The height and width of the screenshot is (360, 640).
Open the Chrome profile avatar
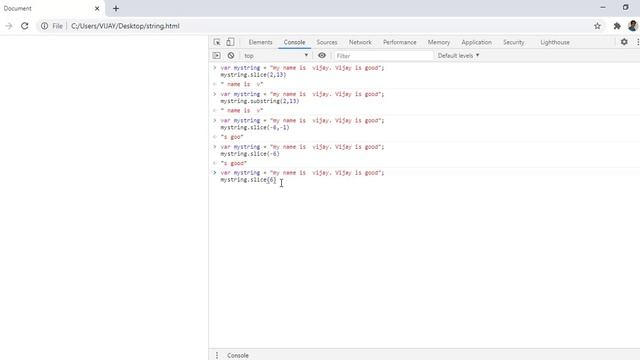tap(633, 26)
